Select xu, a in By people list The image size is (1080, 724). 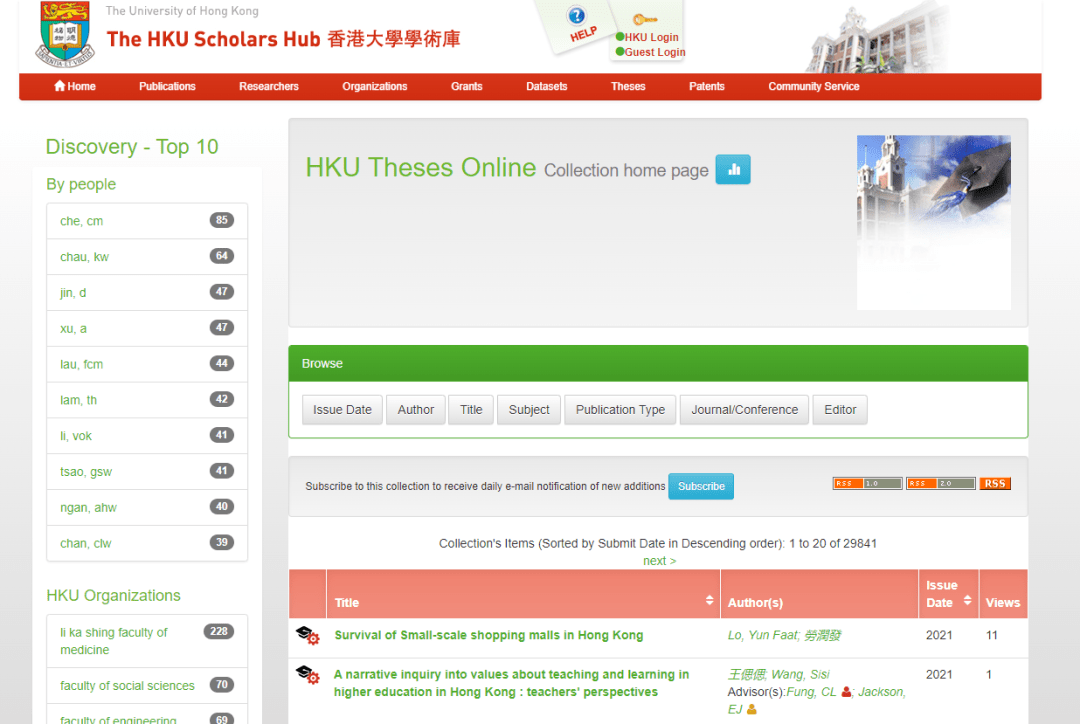pos(147,329)
